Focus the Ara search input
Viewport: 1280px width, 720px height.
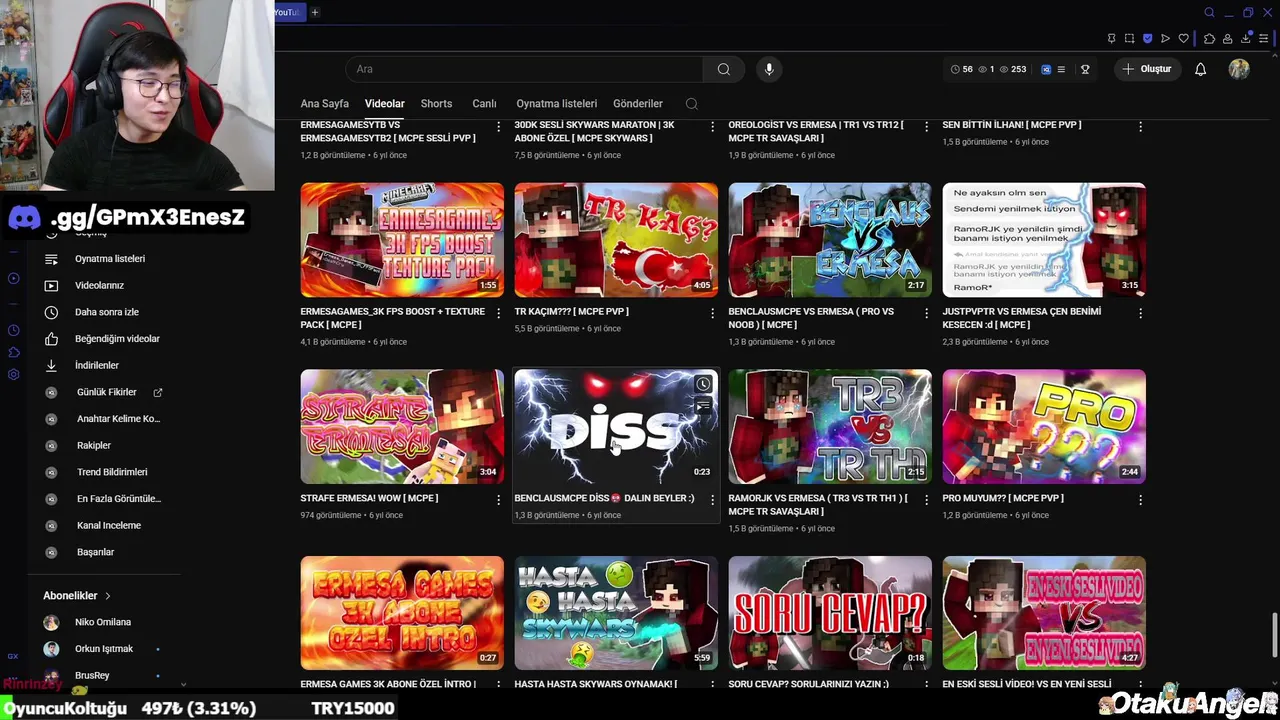[x=525, y=69]
